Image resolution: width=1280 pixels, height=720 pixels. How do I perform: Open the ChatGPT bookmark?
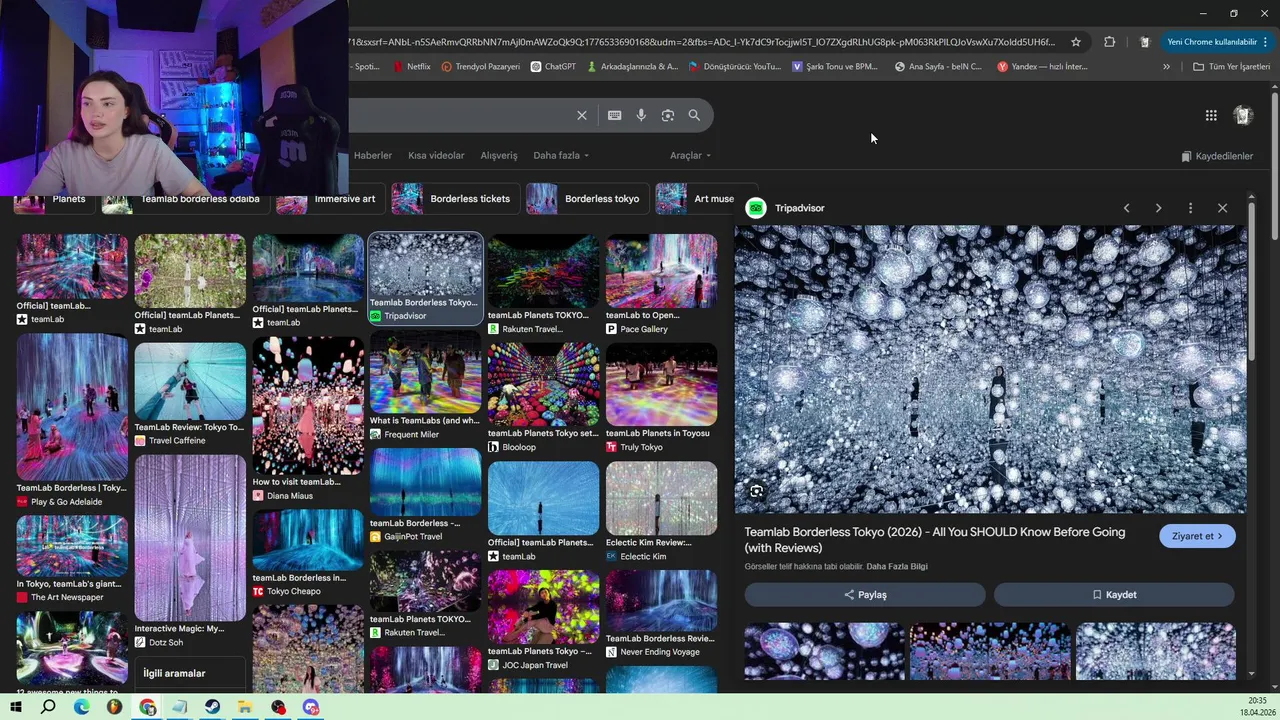(553, 67)
